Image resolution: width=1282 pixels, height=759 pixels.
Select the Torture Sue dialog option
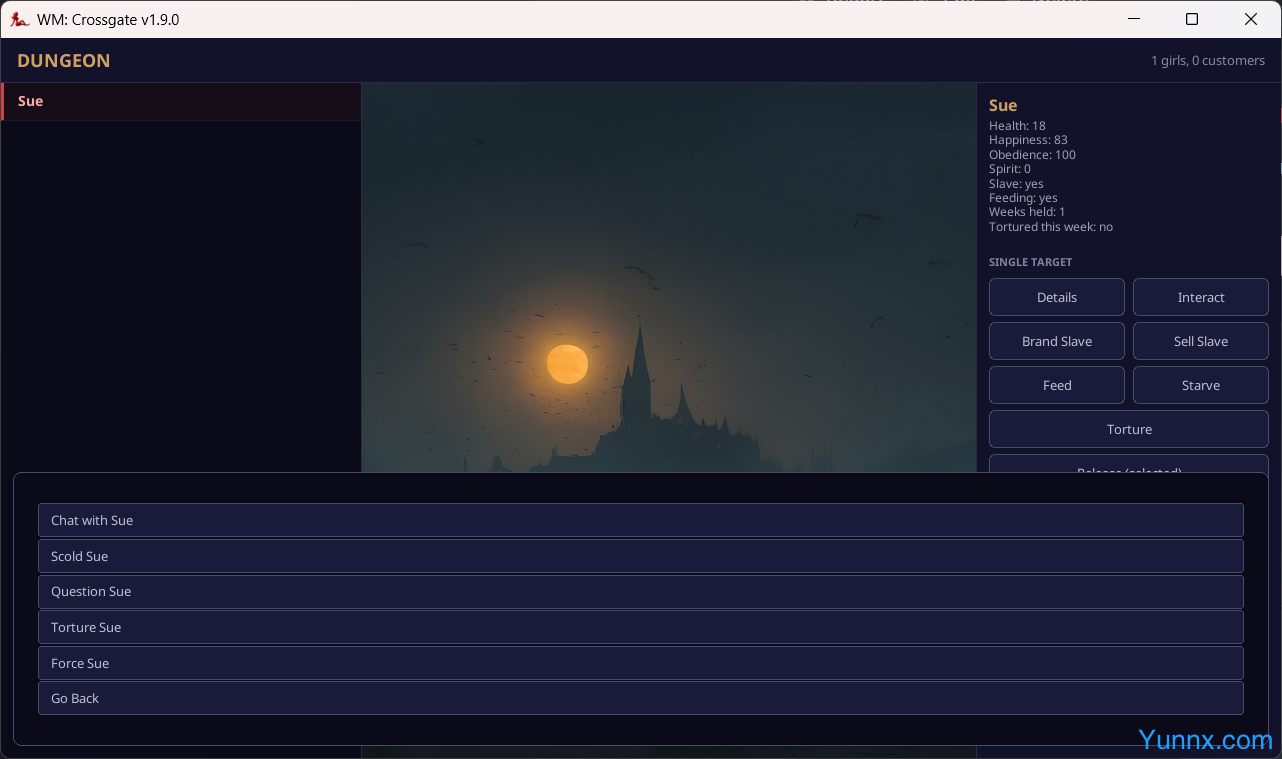click(640, 627)
